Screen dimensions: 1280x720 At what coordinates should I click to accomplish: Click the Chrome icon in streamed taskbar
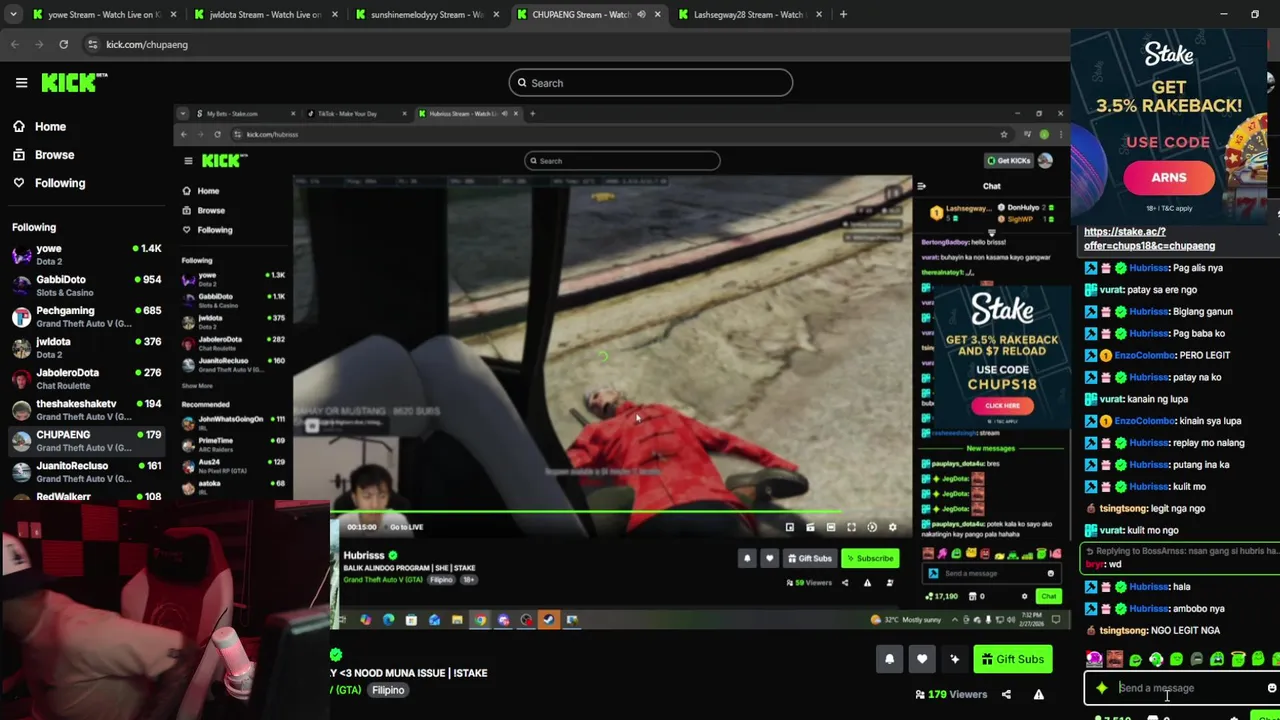point(480,620)
